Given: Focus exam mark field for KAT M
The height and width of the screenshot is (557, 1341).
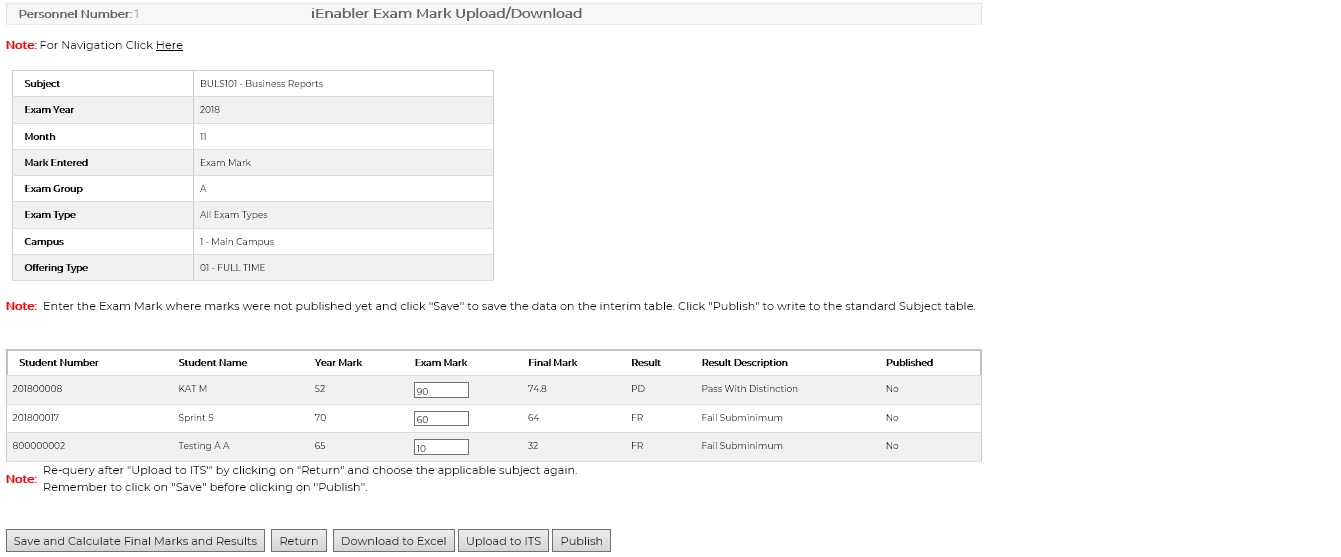Looking at the screenshot, I should pos(441,390).
